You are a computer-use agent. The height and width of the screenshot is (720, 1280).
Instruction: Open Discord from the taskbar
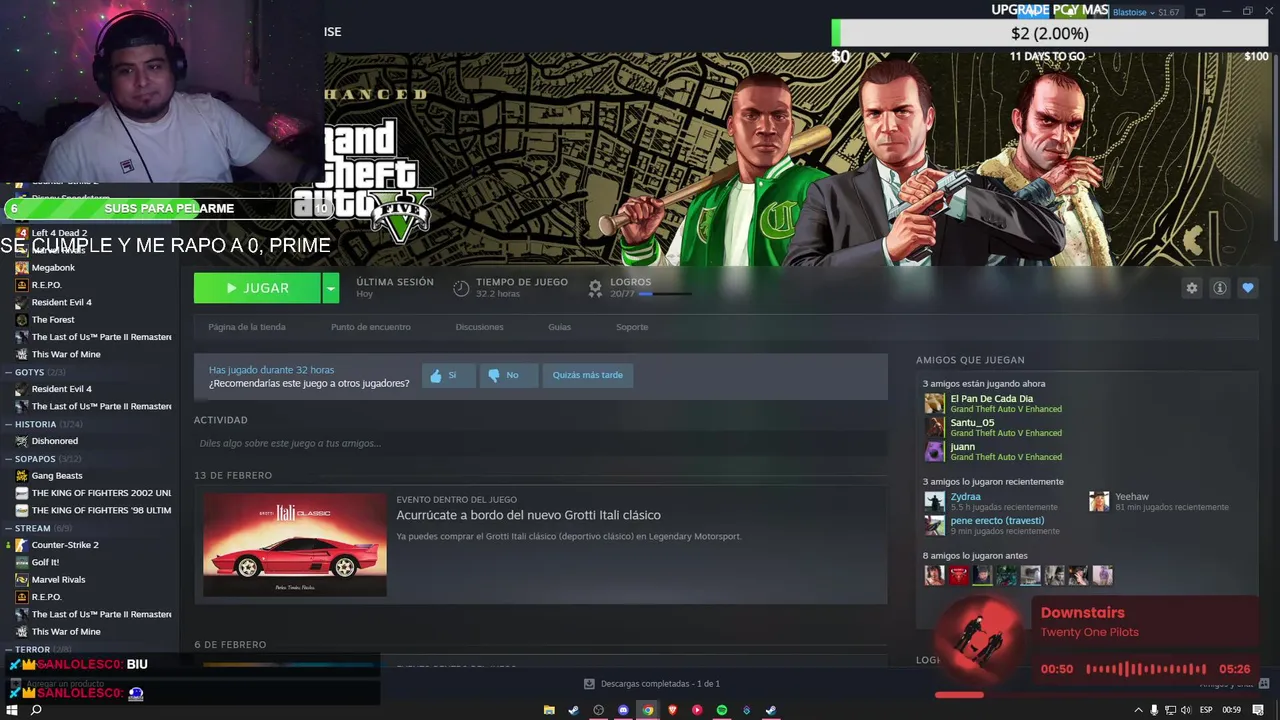pos(623,710)
